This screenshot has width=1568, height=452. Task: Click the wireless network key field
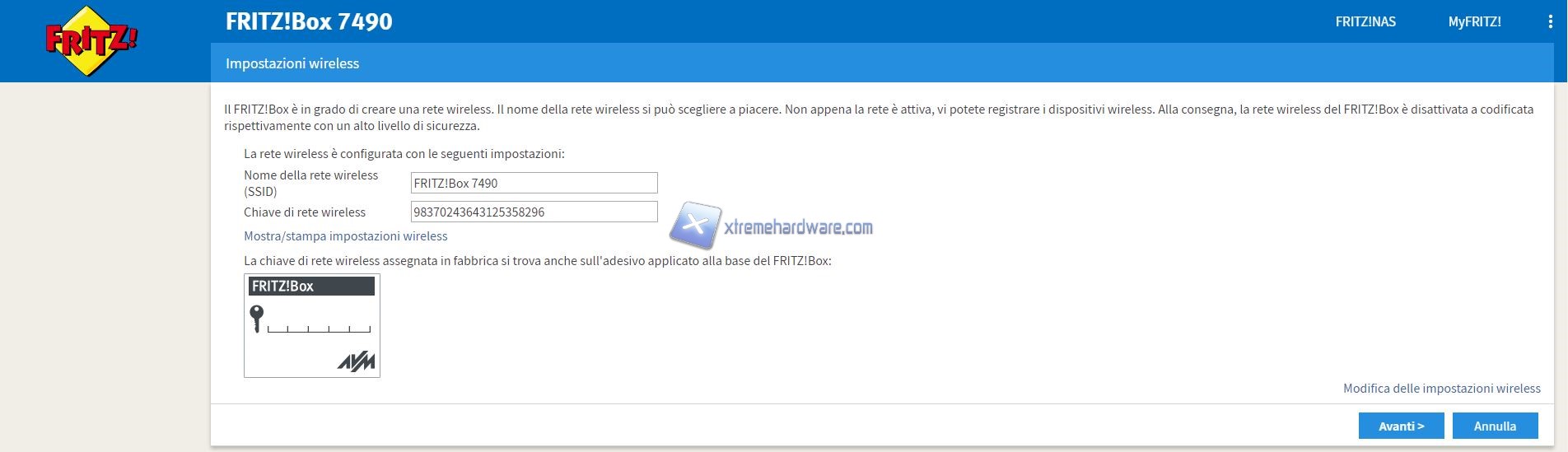point(534,212)
